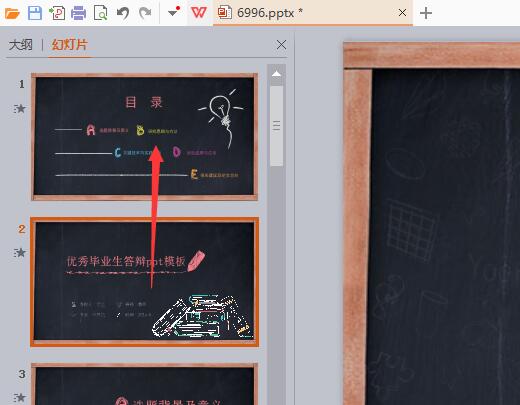The height and width of the screenshot is (405, 520).
Task: Add a new tab with the plus button
Action: pyautogui.click(x=426, y=13)
